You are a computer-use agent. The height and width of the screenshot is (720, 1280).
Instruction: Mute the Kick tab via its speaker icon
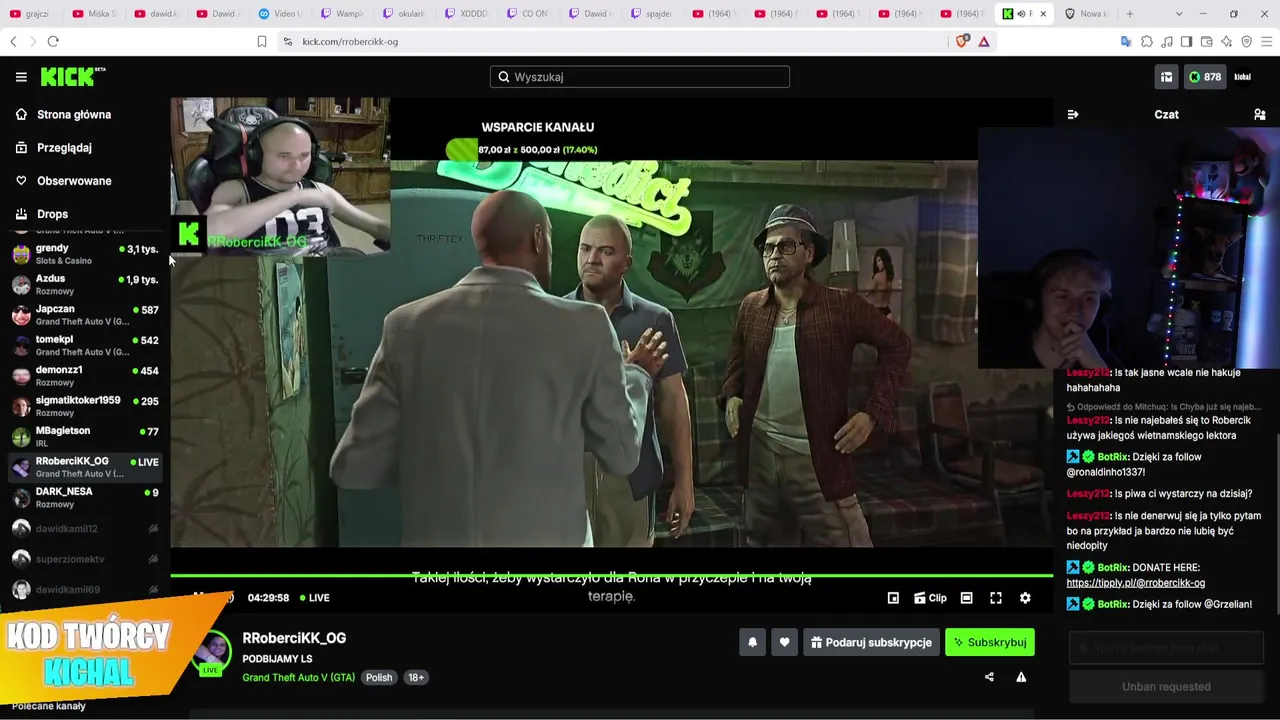pyautogui.click(x=1021, y=14)
